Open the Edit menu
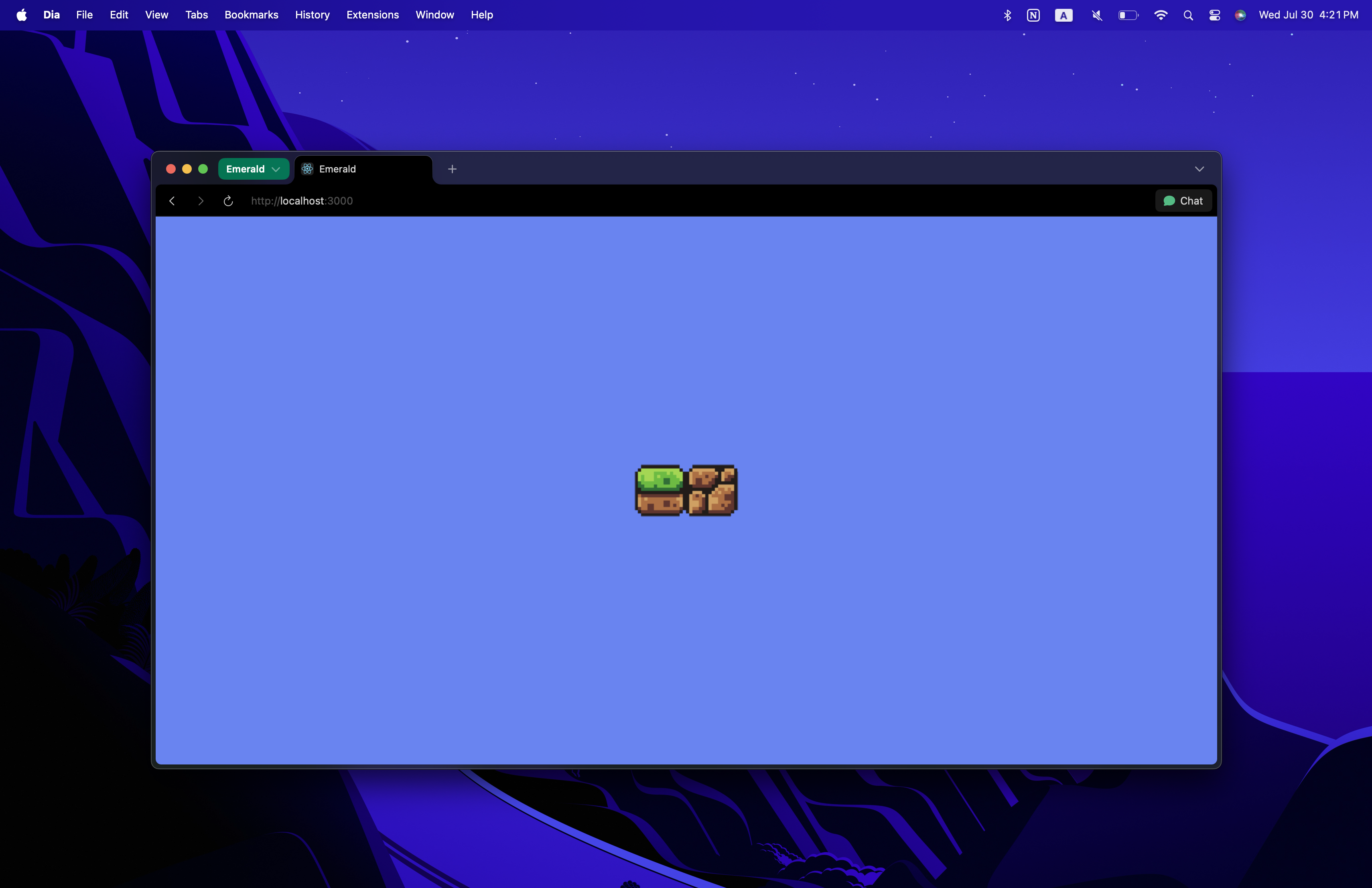This screenshot has width=1372, height=888. [x=119, y=15]
